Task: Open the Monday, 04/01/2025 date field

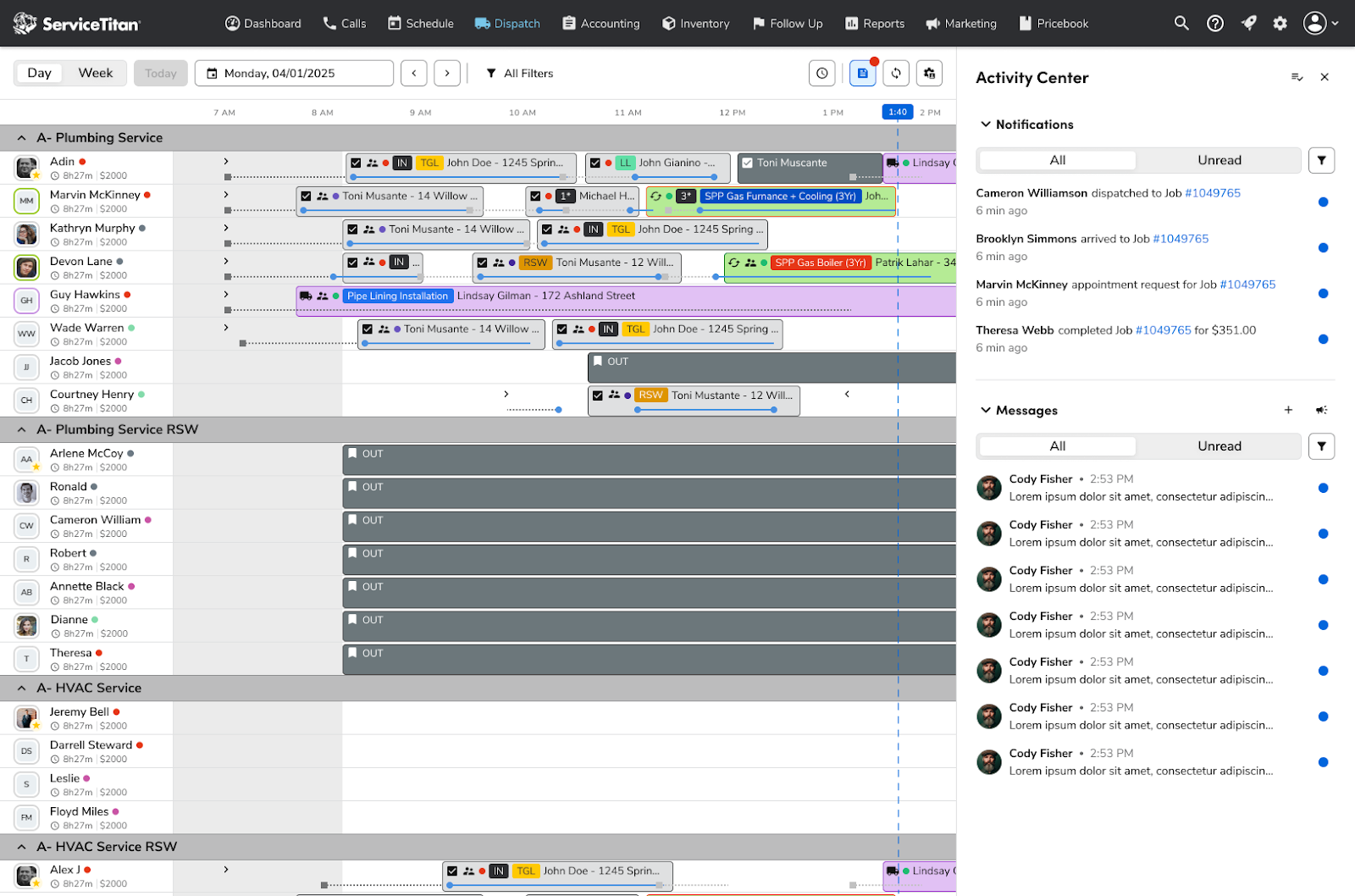Action: (x=294, y=74)
